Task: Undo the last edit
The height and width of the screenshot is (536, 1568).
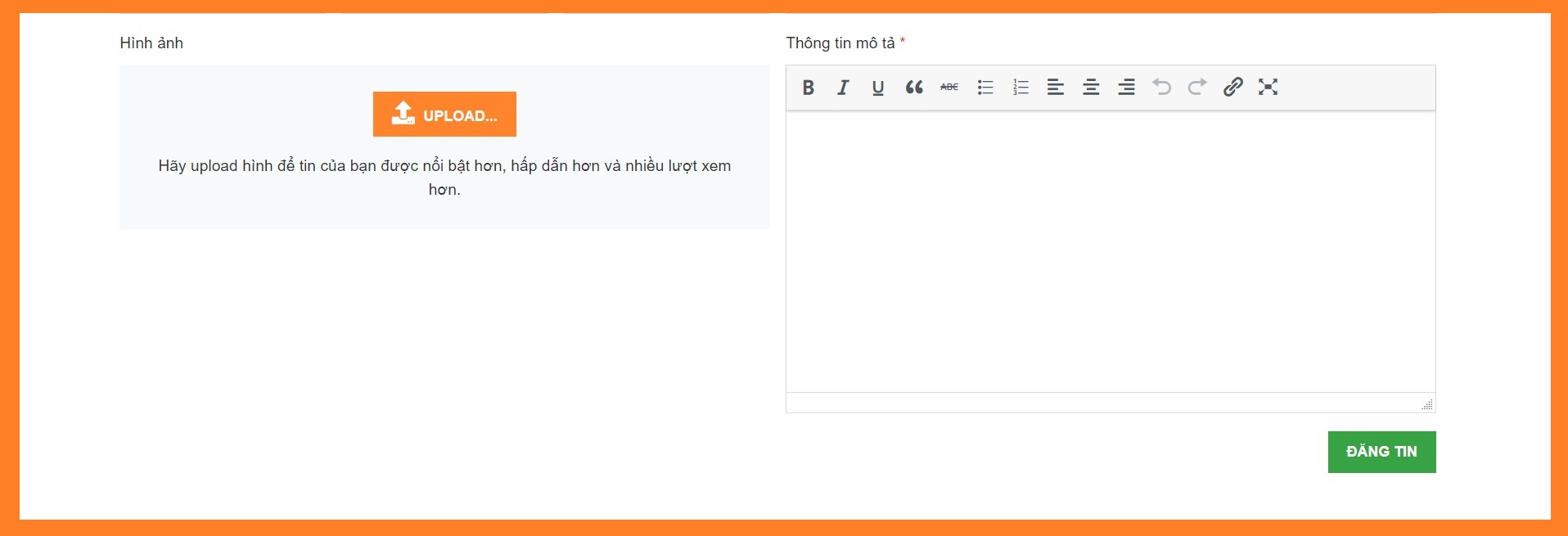Action: tap(1162, 88)
